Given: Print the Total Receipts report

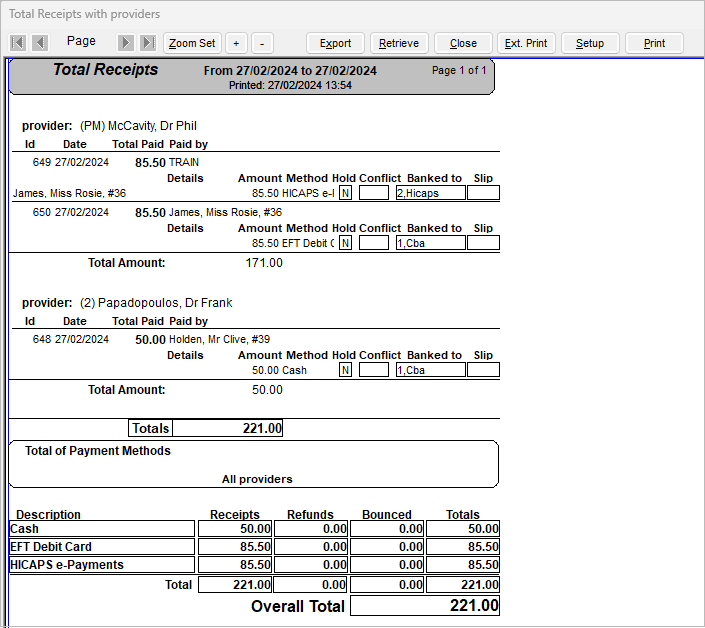Looking at the screenshot, I should point(654,43).
